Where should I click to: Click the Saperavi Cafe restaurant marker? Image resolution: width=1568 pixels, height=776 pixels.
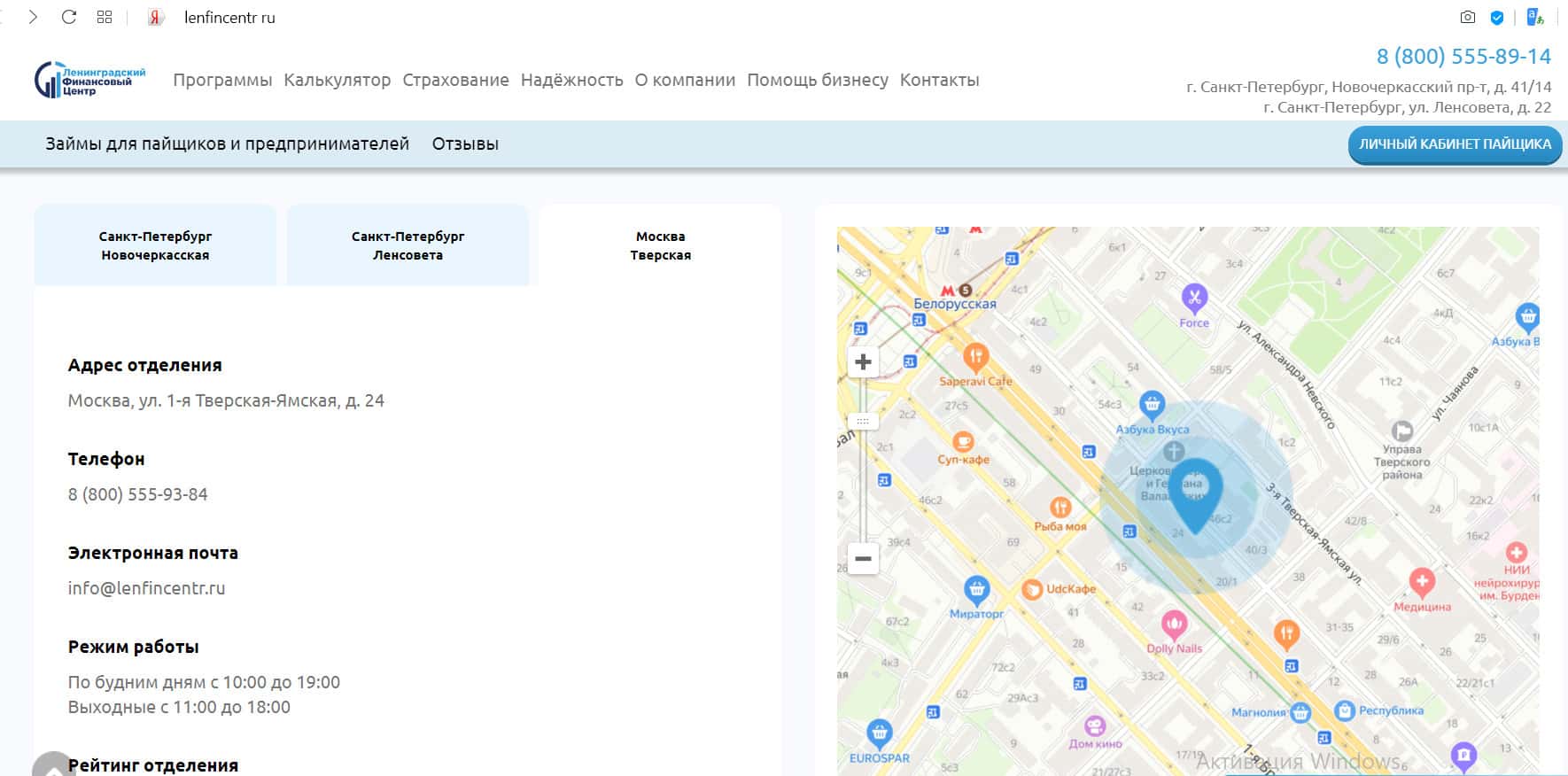975,358
